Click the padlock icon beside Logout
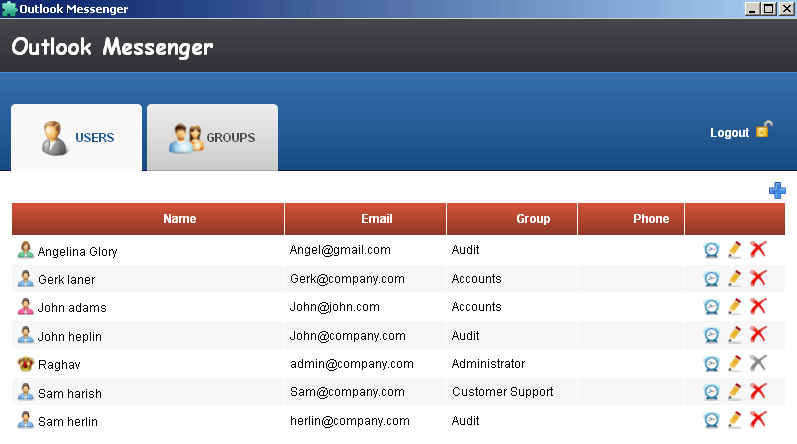 [x=764, y=130]
